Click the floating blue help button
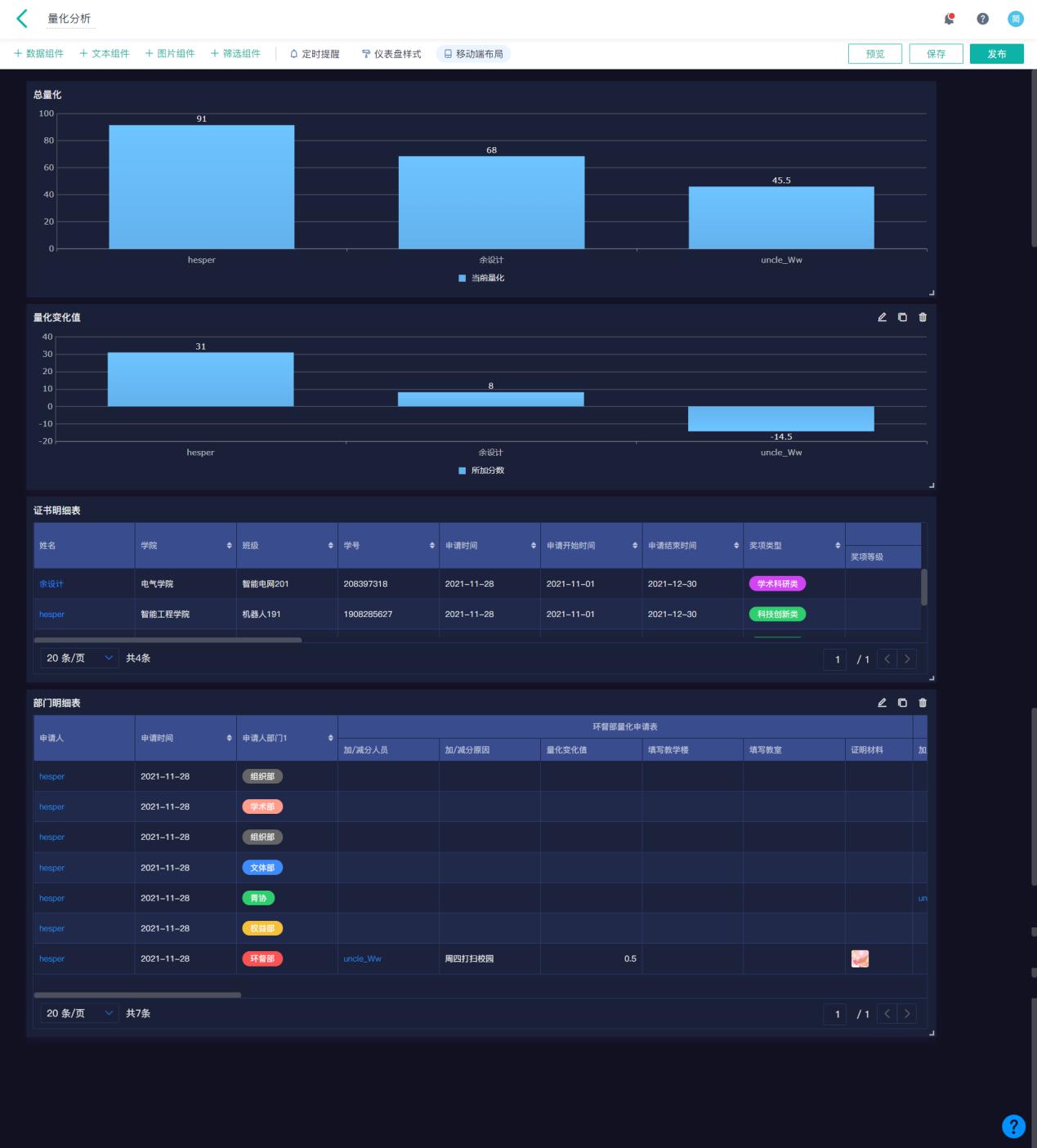This screenshot has width=1037, height=1148. (1013, 1126)
